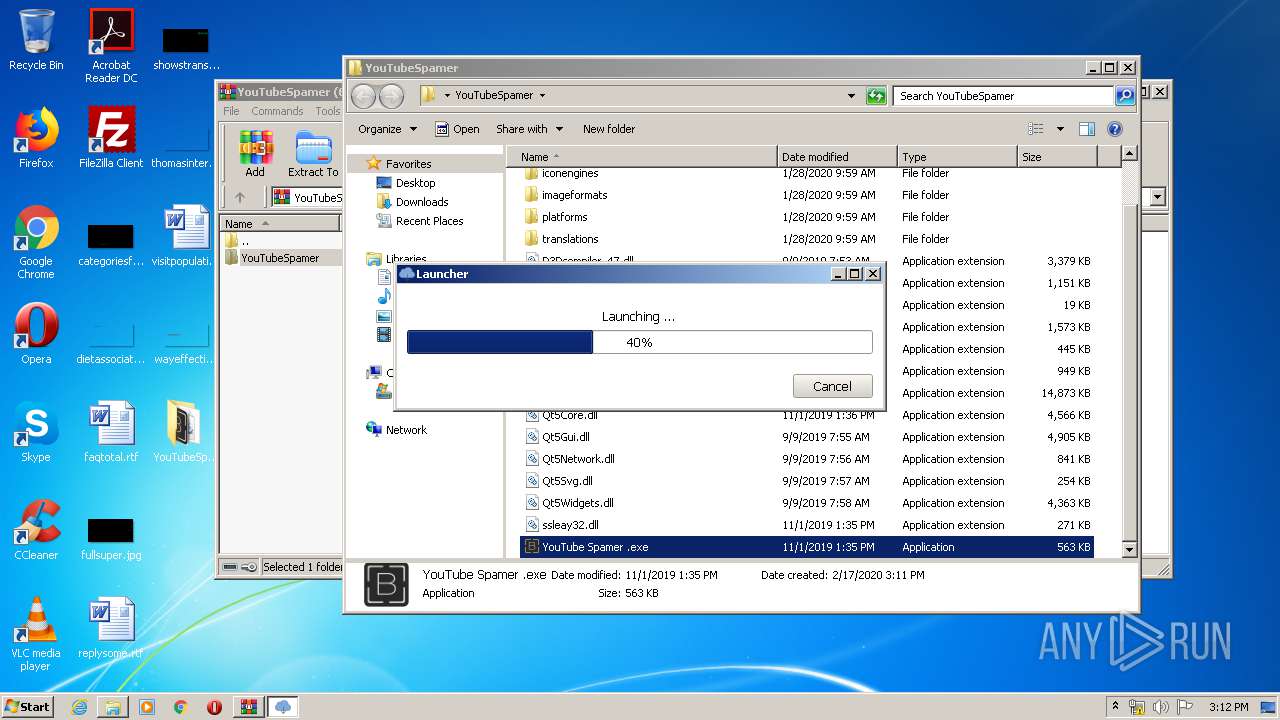
Task: Select Favorites in navigation pane
Action: point(408,164)
